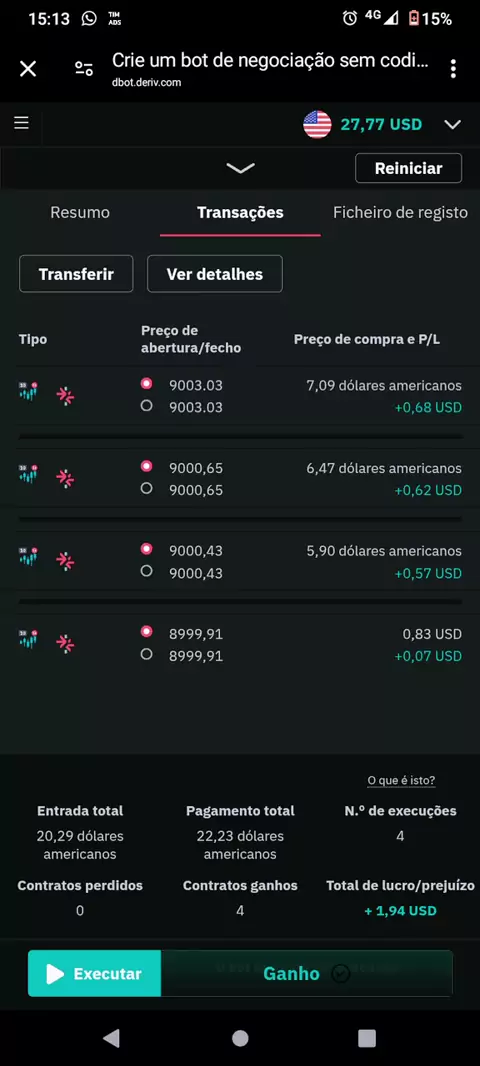
Task: Open browser site settings icon
Action: point(84,69)
